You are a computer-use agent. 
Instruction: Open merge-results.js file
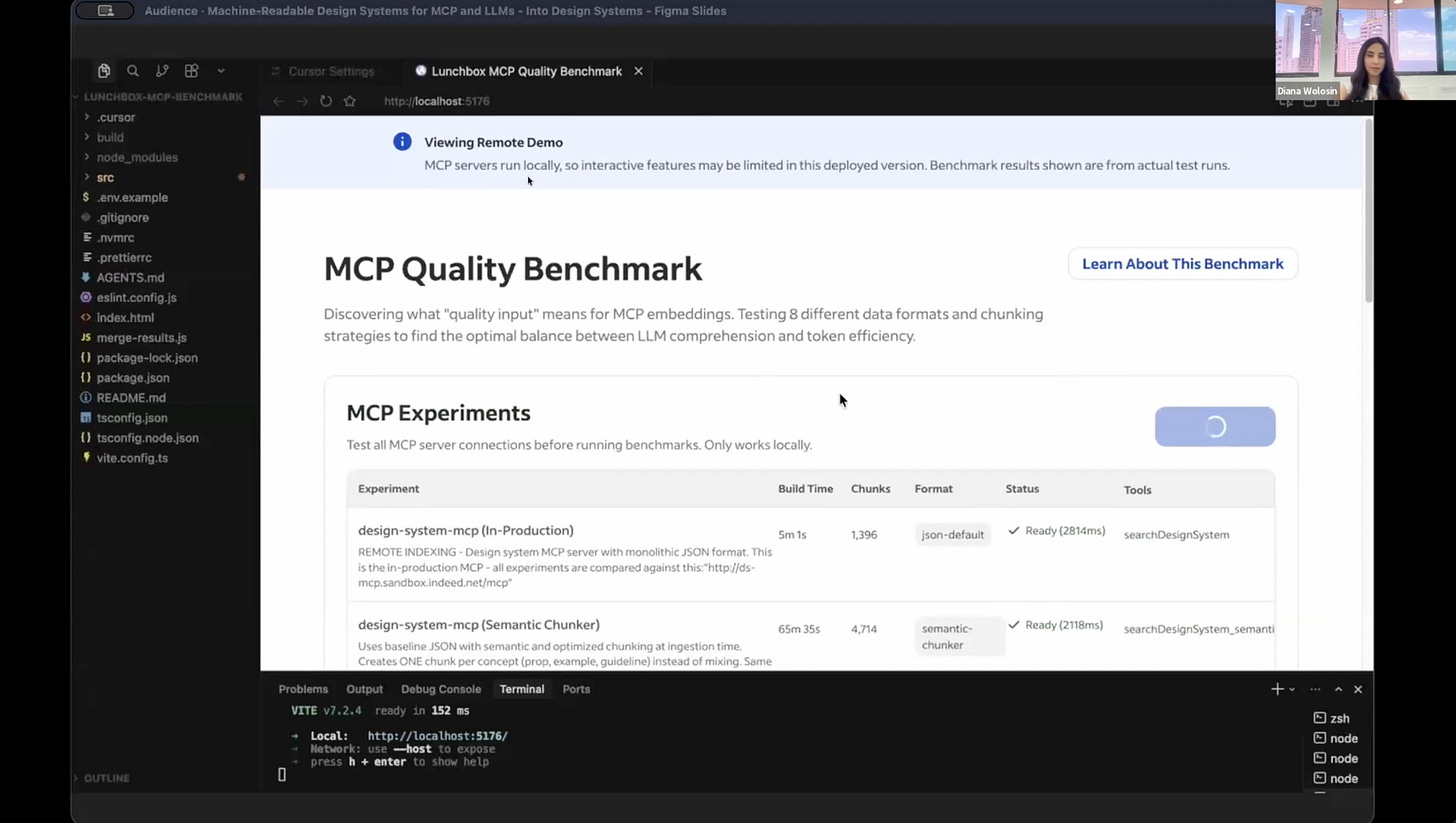(141, 337)
